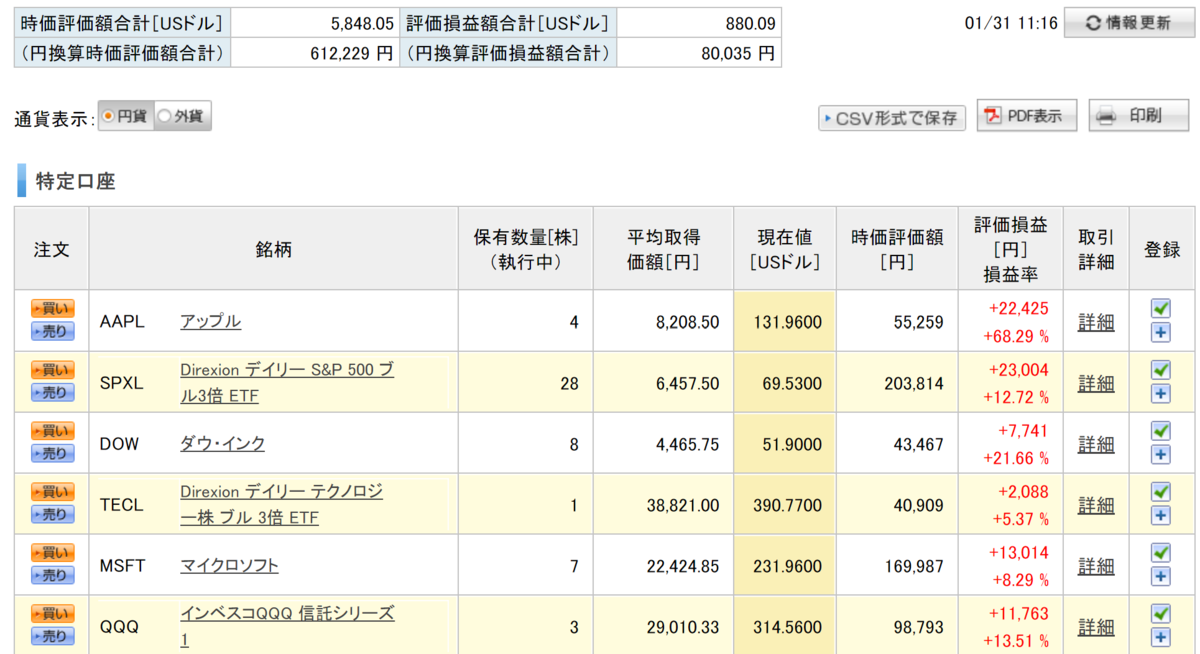Click the buy button for MSFT
The width and height of the screenshot is (1200, 654).
point(52,553)
